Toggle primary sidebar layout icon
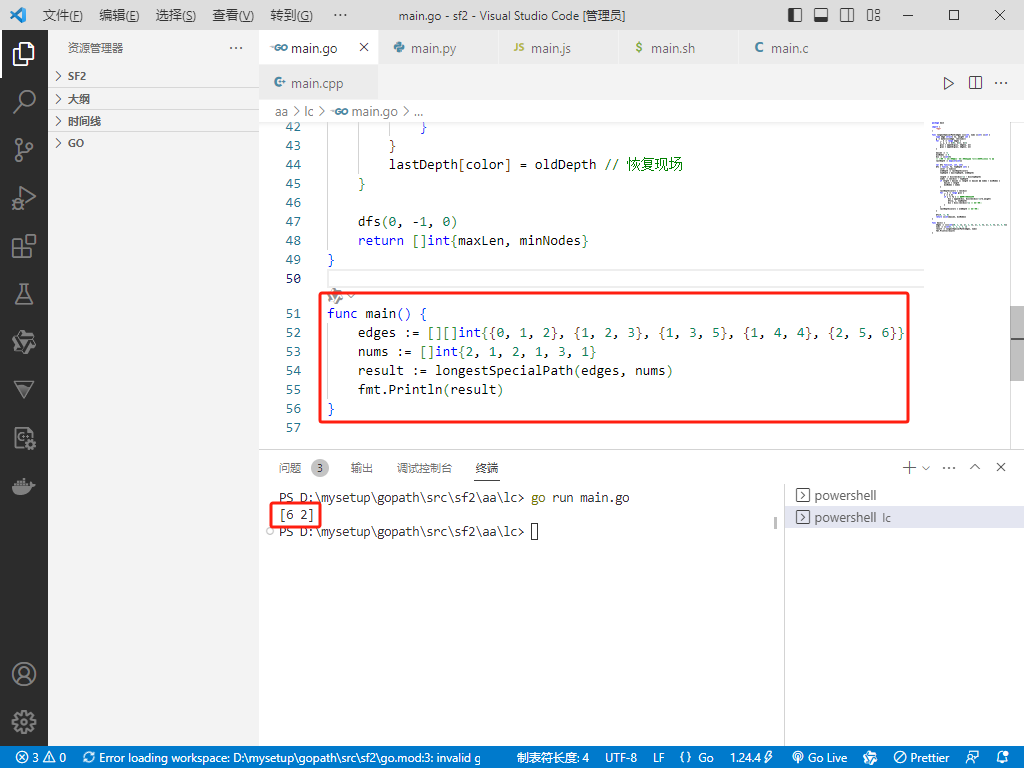This screenshot has height=768, width=1024. [795, 15]
